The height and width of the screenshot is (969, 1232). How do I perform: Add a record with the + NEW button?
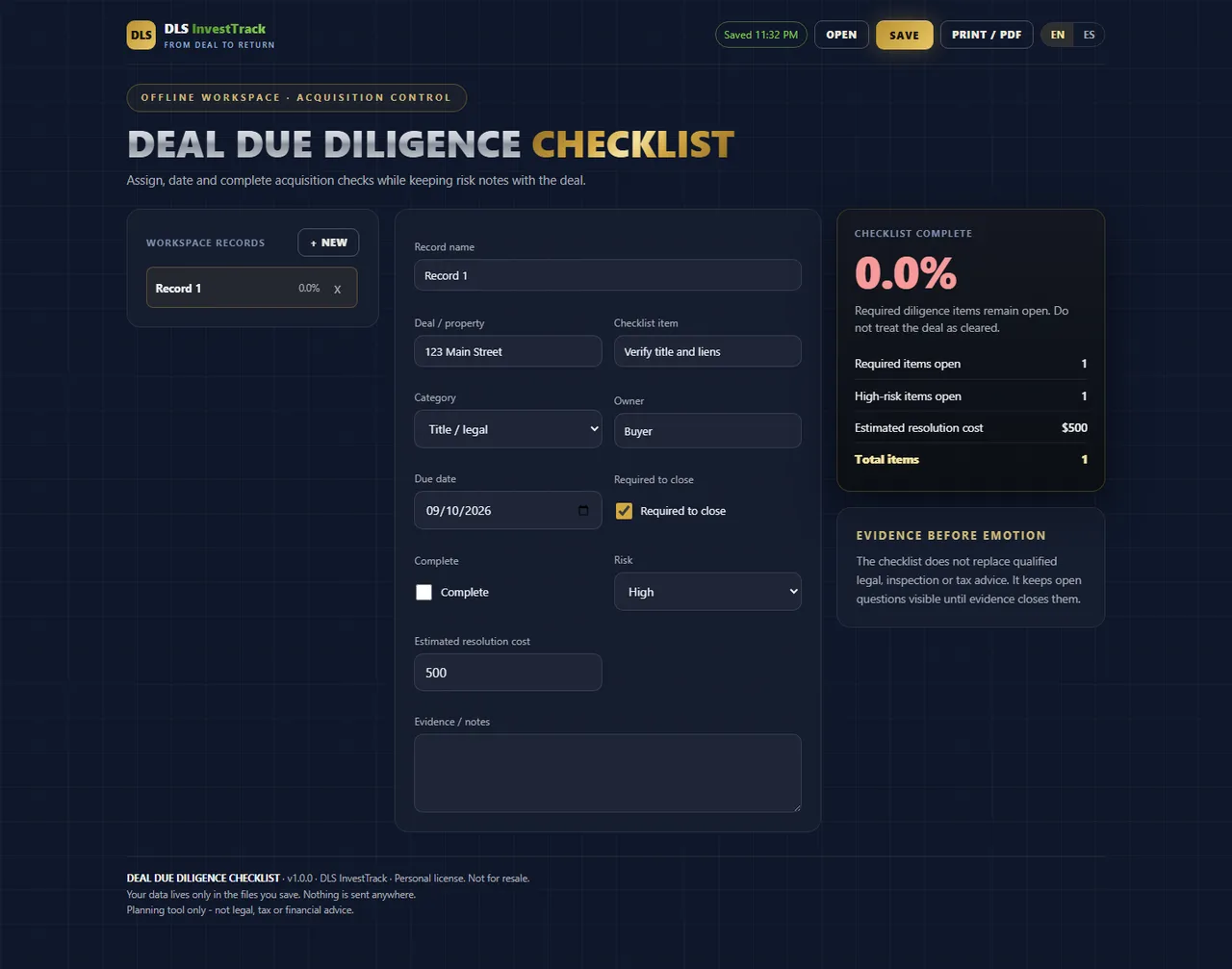pos(328,242)
